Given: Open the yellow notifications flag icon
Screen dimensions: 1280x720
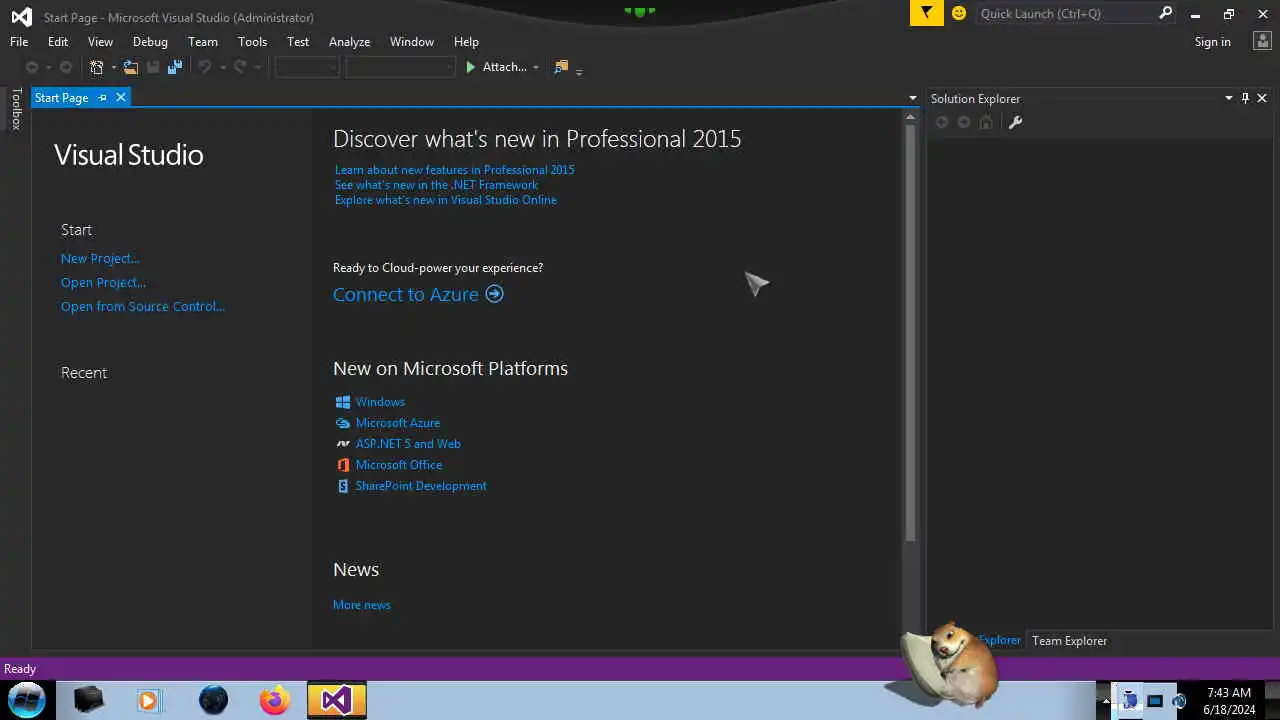Looking at the screenshot, I should click(927, 13).
